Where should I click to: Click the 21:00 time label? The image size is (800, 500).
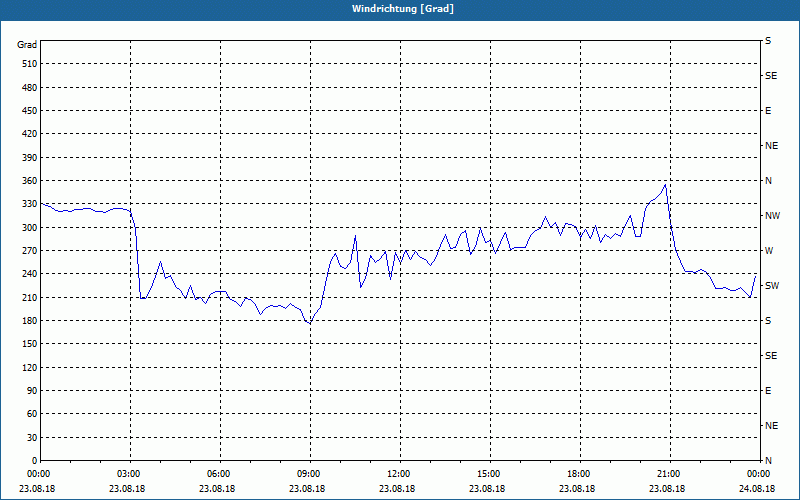click(669, 474)
